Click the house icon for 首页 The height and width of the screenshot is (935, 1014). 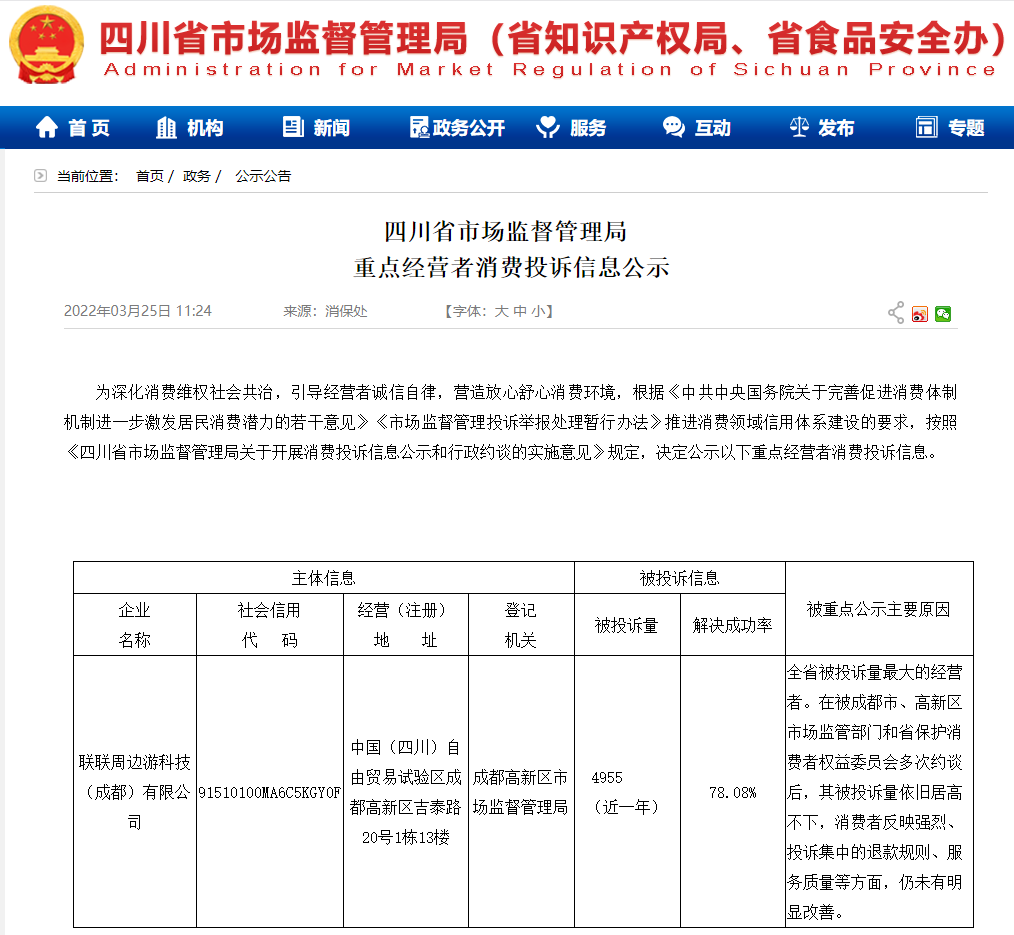(47, 128)
